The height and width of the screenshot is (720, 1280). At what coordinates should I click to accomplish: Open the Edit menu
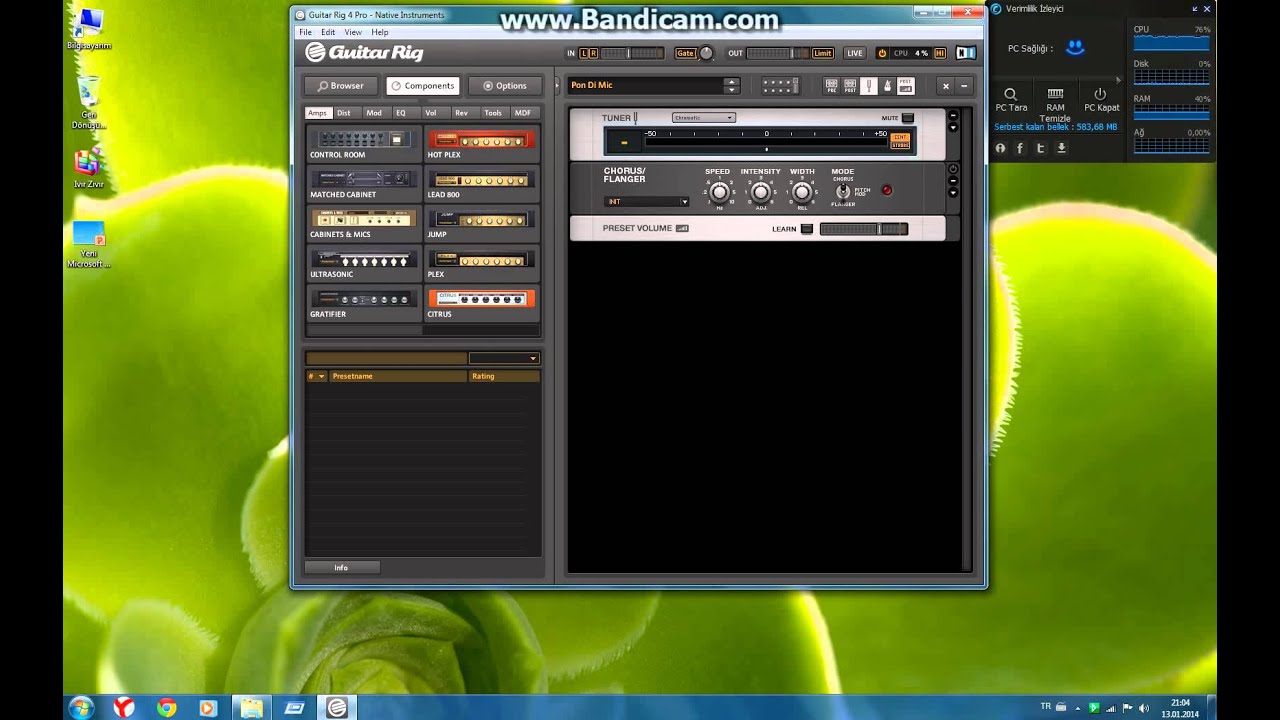click(328, 32)
